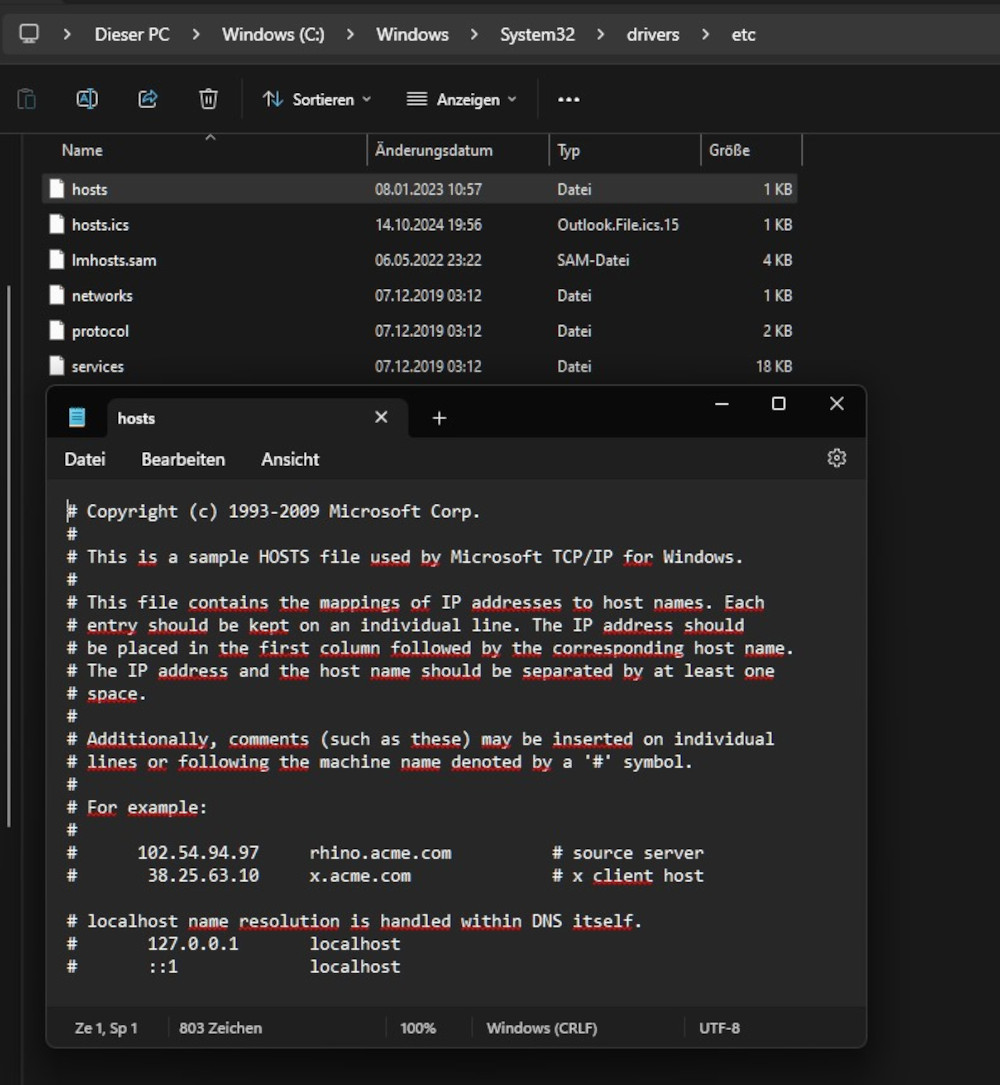1000x1085 pixels.
Task: Select the services file in the list
Action: tap(98, 366)
